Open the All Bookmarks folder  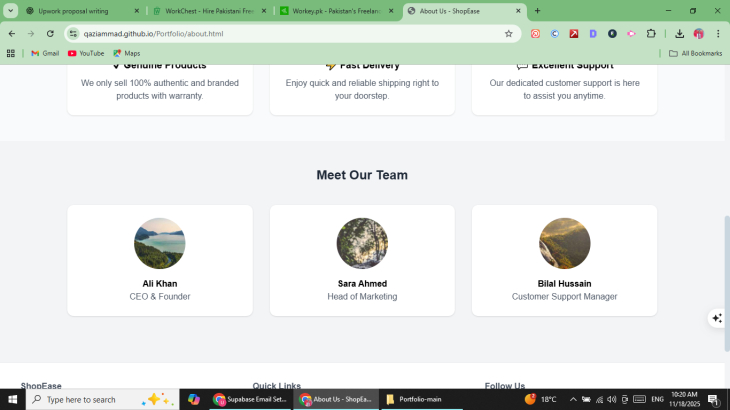point(695,53)
